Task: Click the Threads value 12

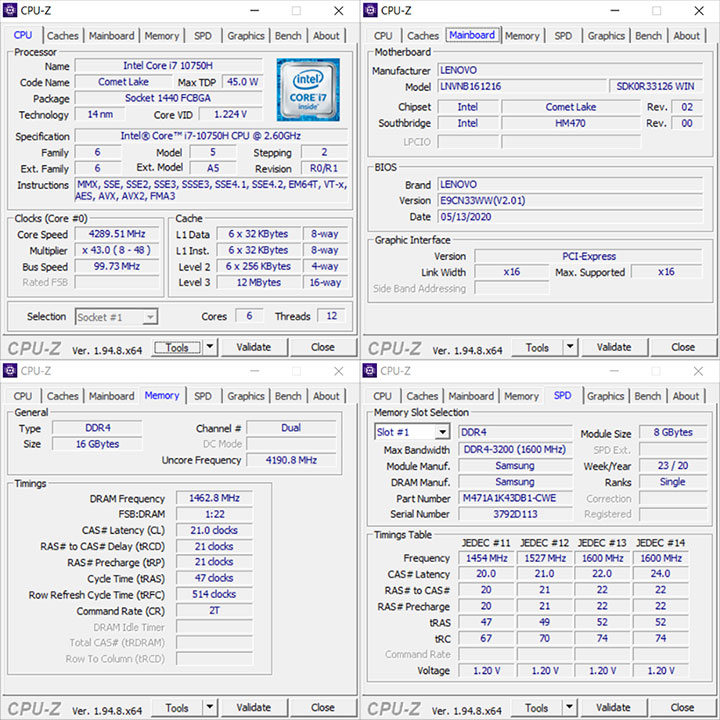Action: coord(332,316)
